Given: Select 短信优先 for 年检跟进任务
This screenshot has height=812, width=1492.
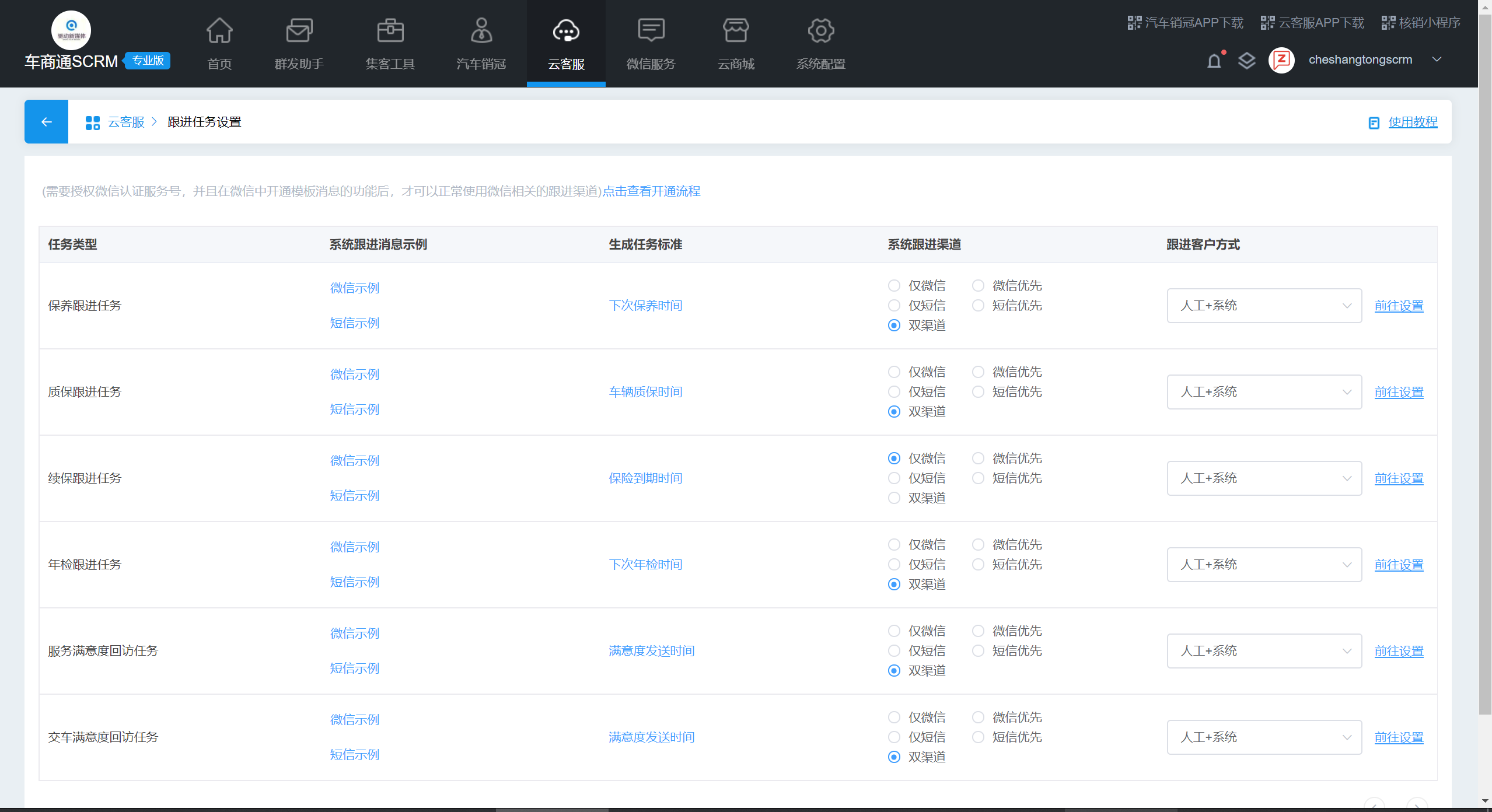Looking at the screenshot, I should pyautogui.click(x=978, y=565).
